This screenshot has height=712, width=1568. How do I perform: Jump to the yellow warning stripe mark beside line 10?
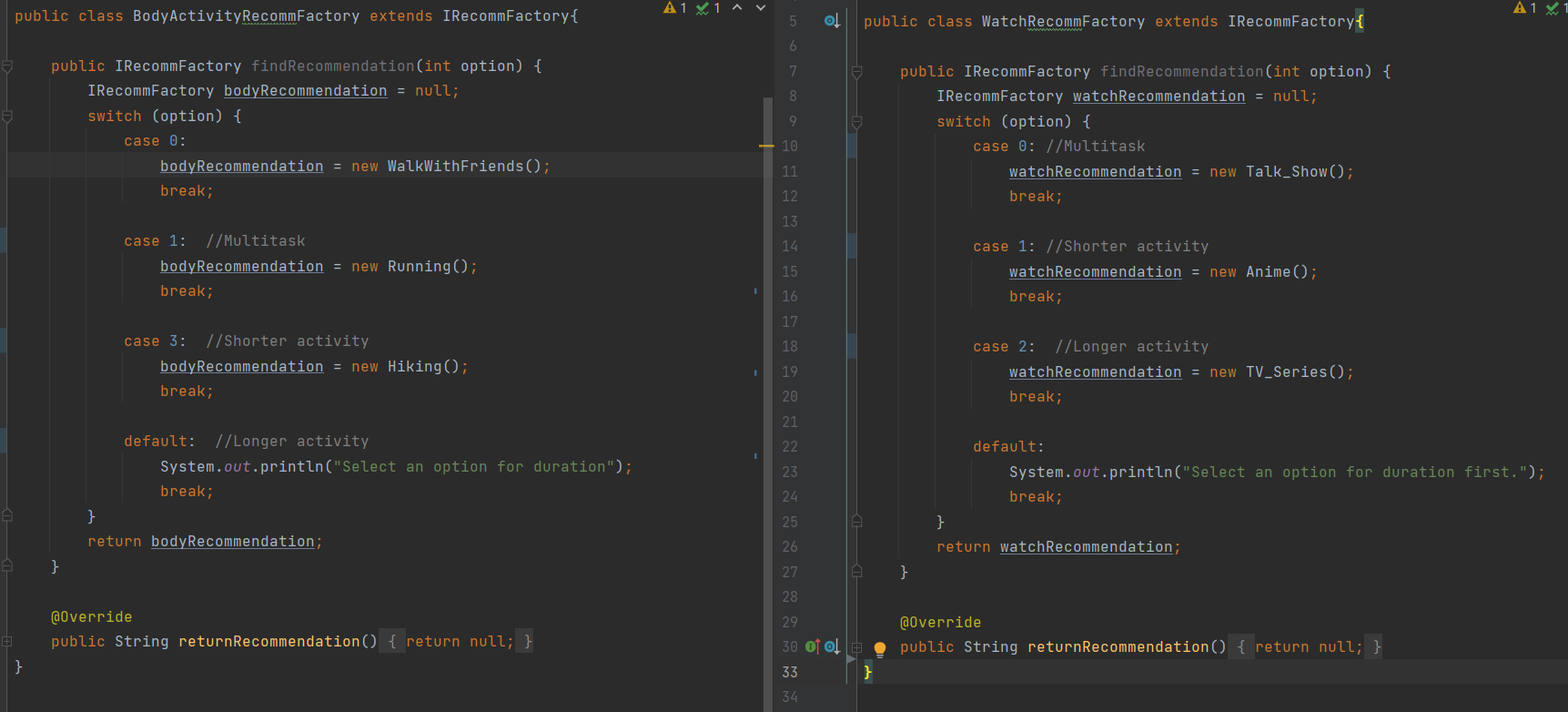coord(766,146)
